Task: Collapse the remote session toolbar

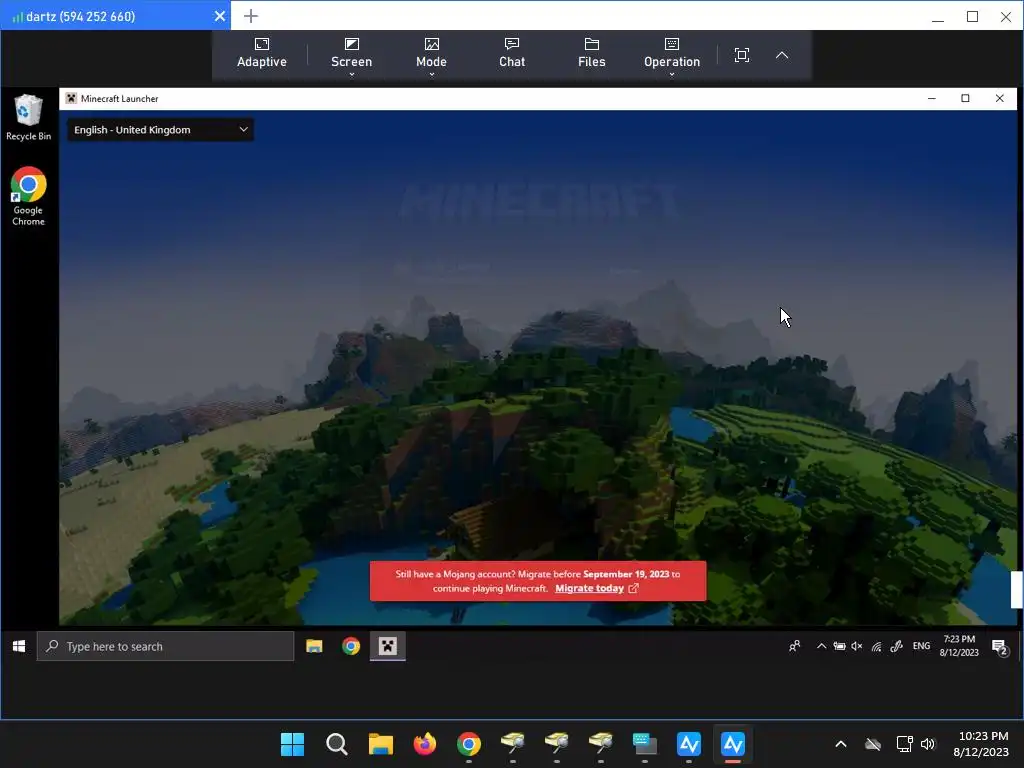Action: coord(782,55)
